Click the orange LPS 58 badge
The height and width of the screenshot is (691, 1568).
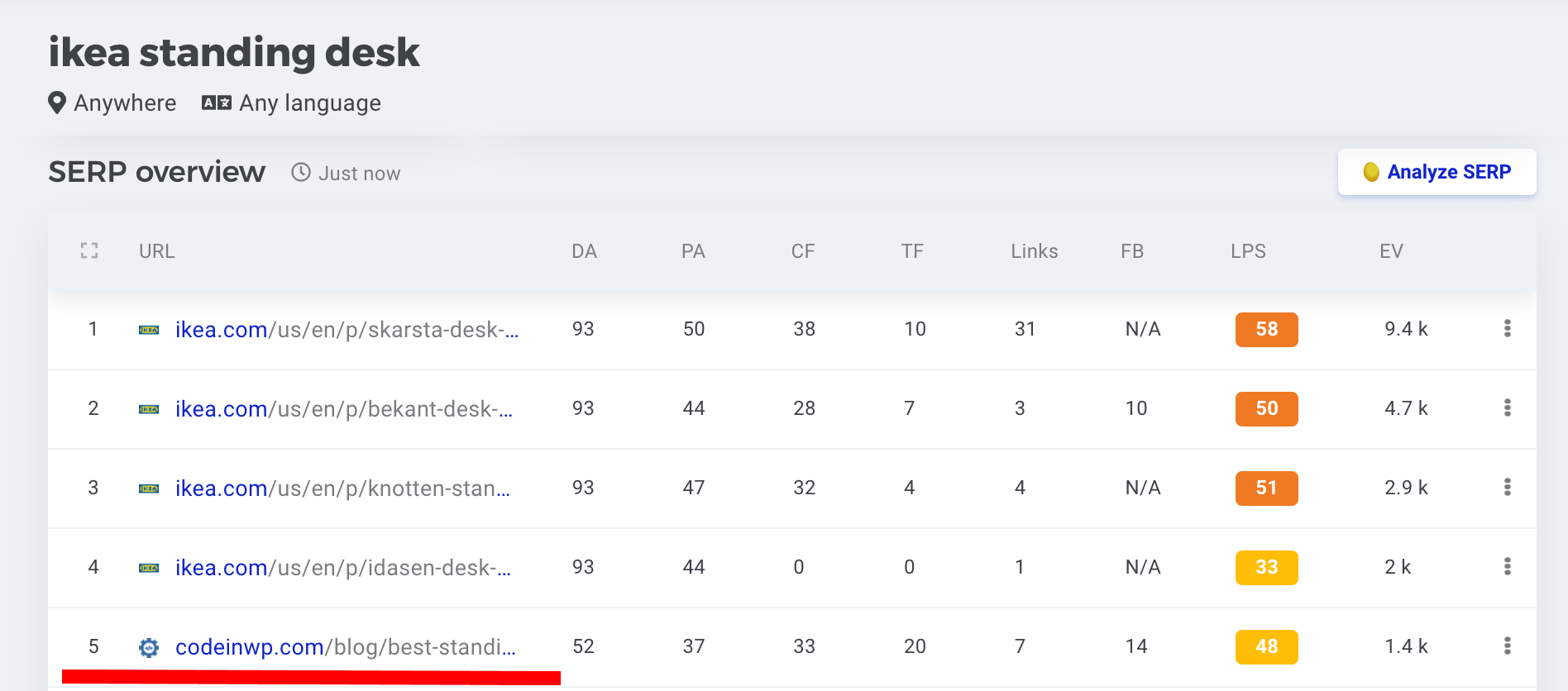coord(1267,330)
